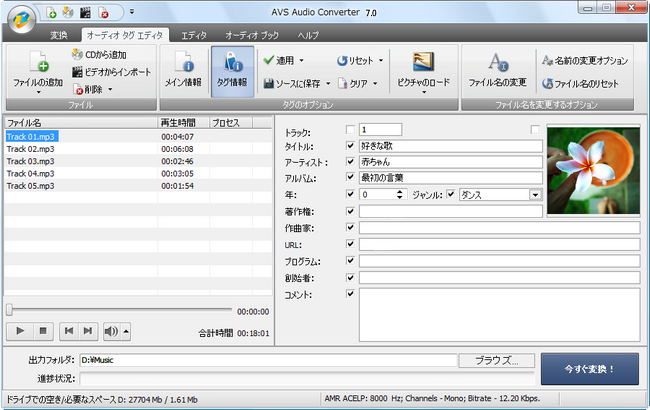Viewport: 650px width, 410px height.
Task: Click 今すぐ変換 convert now button
Action: (589, 369)
